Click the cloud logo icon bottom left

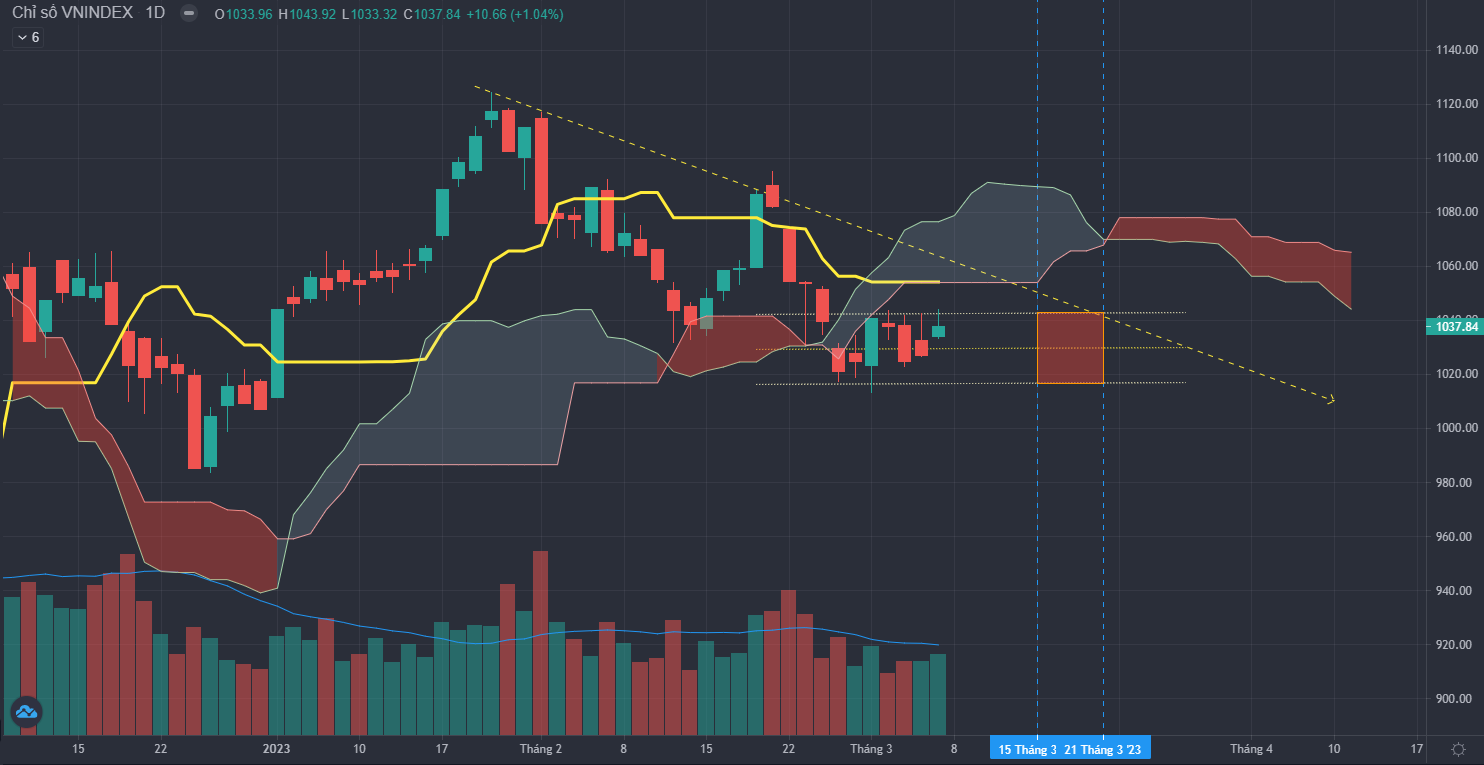point(25,712)
